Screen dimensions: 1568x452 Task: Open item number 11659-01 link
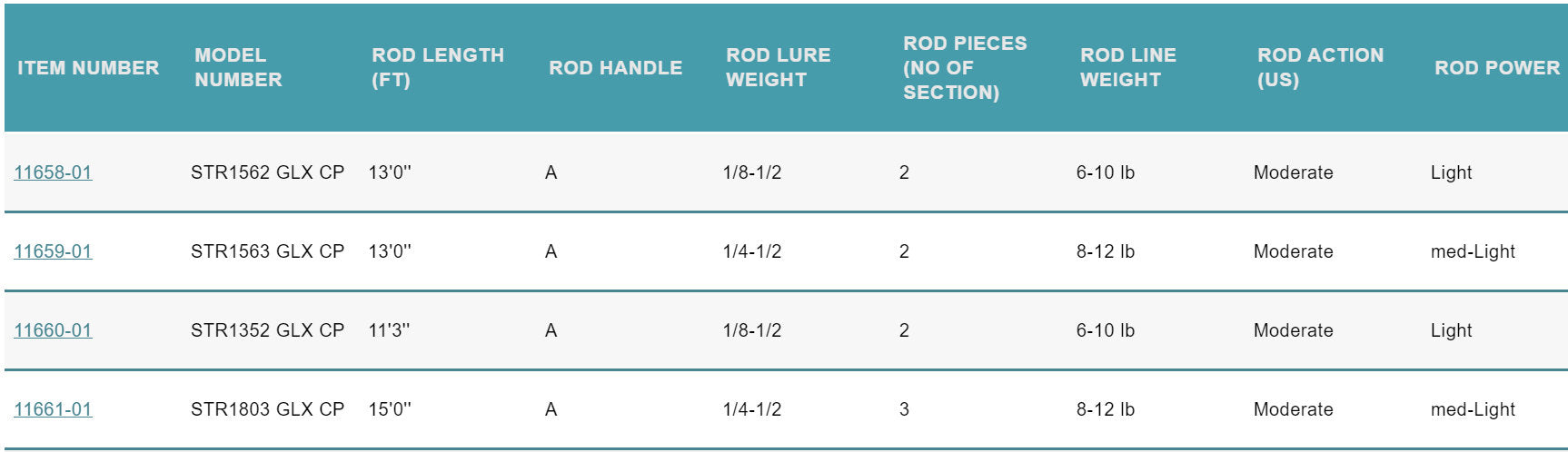click(x=53, y=251)
